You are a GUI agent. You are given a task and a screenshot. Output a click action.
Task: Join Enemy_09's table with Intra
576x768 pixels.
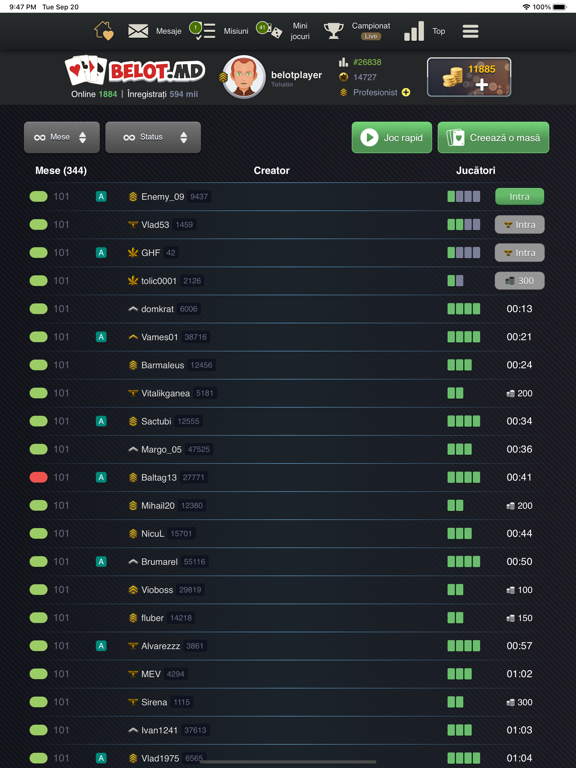pos(519,196)
